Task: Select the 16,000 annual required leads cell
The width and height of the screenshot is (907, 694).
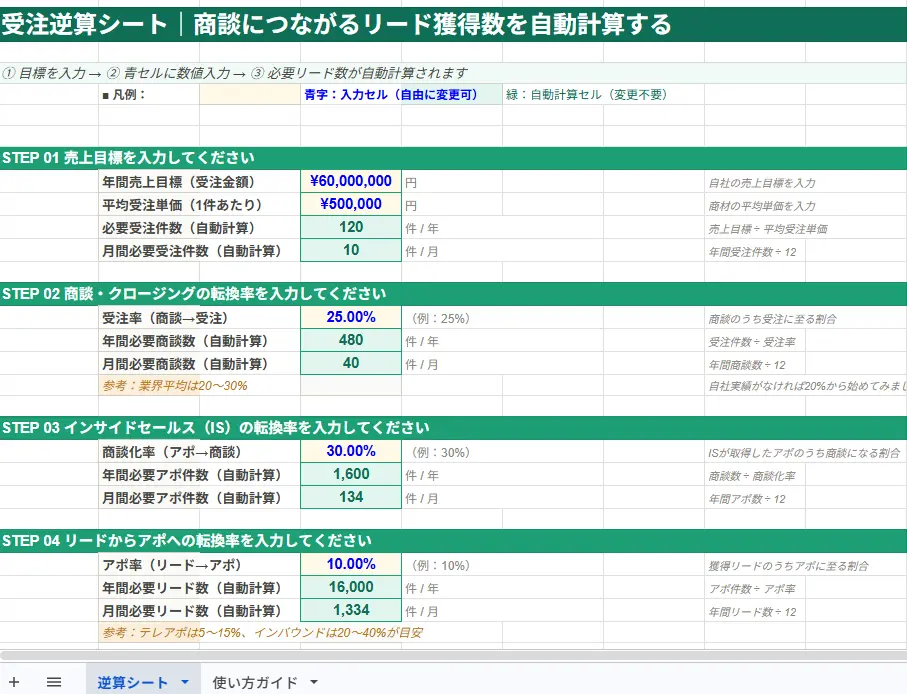Action: 349,588
